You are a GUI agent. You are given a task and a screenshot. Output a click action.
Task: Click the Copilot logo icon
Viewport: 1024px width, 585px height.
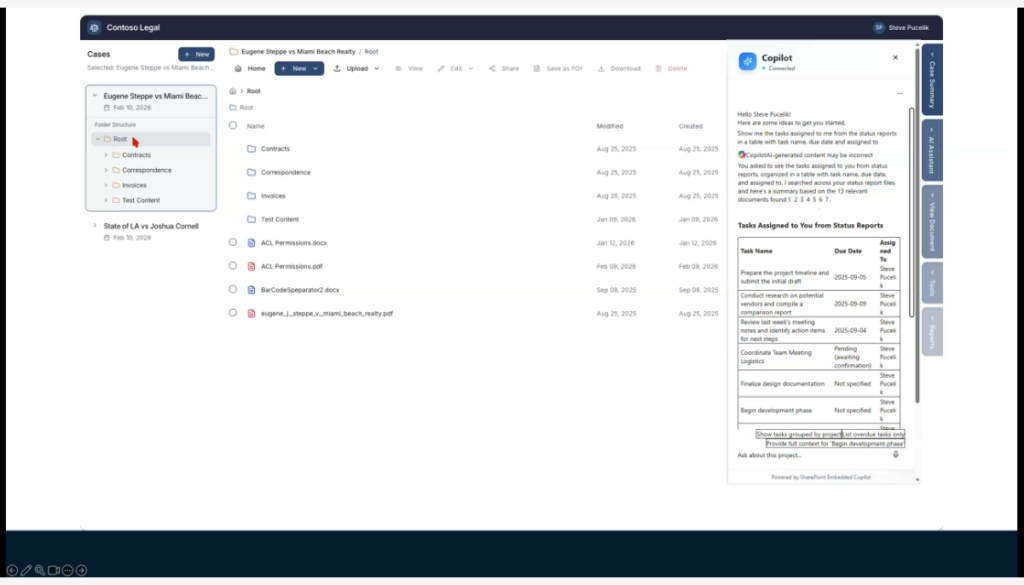coord(748,62)
